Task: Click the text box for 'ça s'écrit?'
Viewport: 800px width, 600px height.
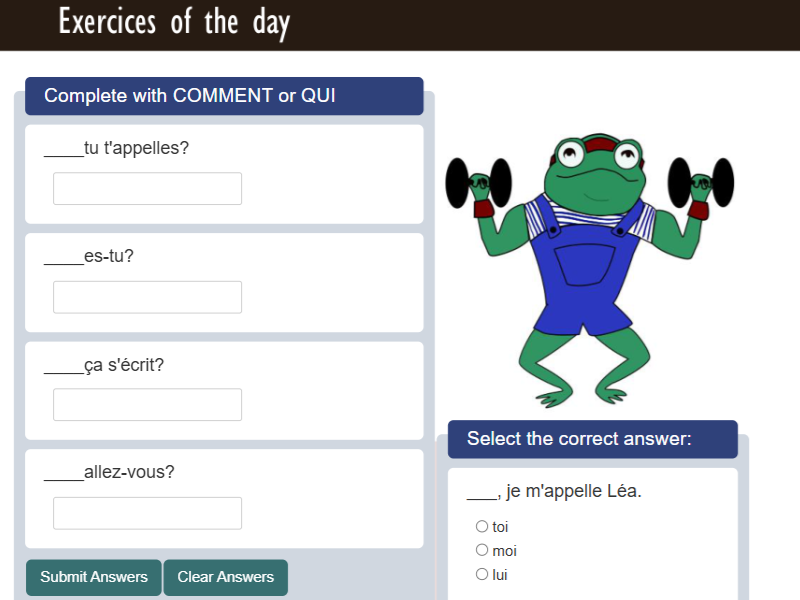Action: coord(147,405)
